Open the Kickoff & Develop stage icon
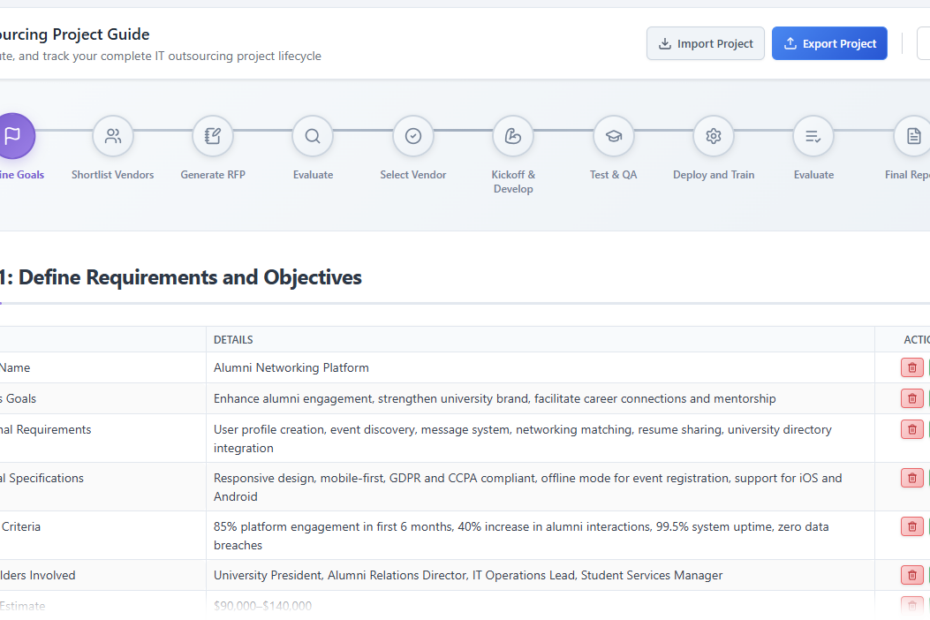The height and width of the screenshot is (620, 930). tap(513, 136)
